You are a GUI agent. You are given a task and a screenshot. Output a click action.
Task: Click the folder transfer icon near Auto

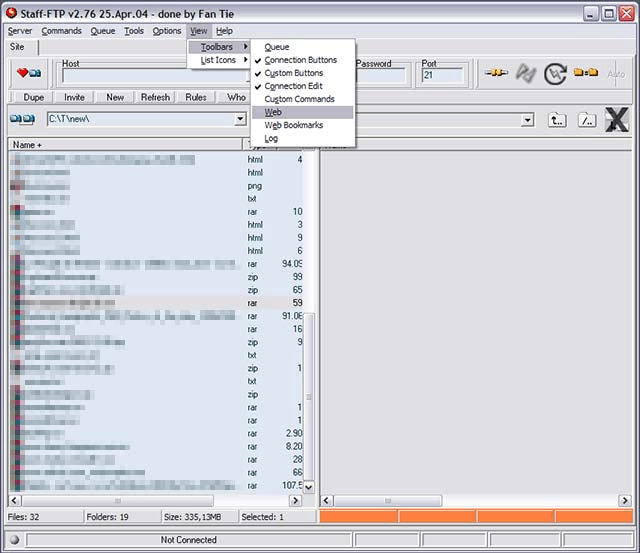(x=585, y=74)
